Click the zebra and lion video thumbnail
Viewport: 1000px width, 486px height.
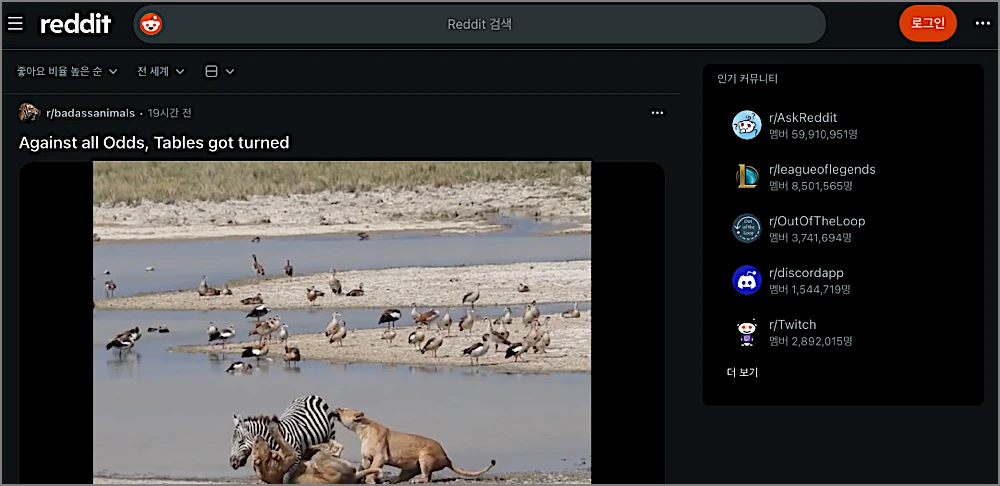click(x=342, y=322)
